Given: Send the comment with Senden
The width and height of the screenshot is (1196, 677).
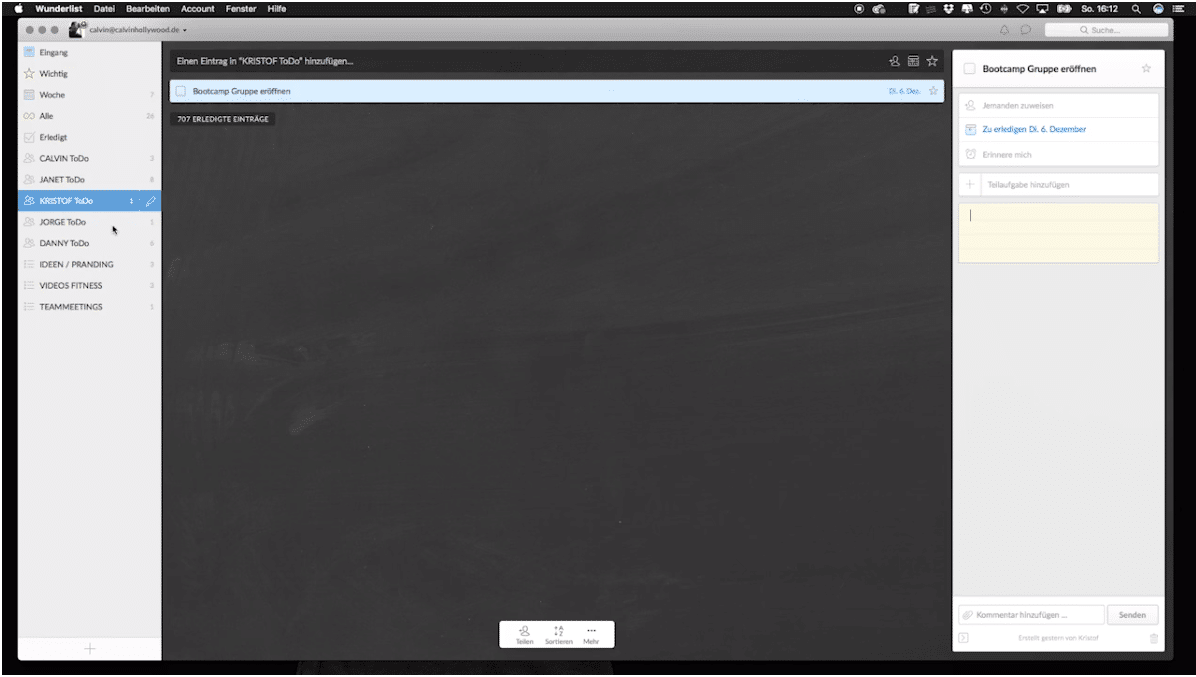Looking at the screenshot, I should point(1132,614).
